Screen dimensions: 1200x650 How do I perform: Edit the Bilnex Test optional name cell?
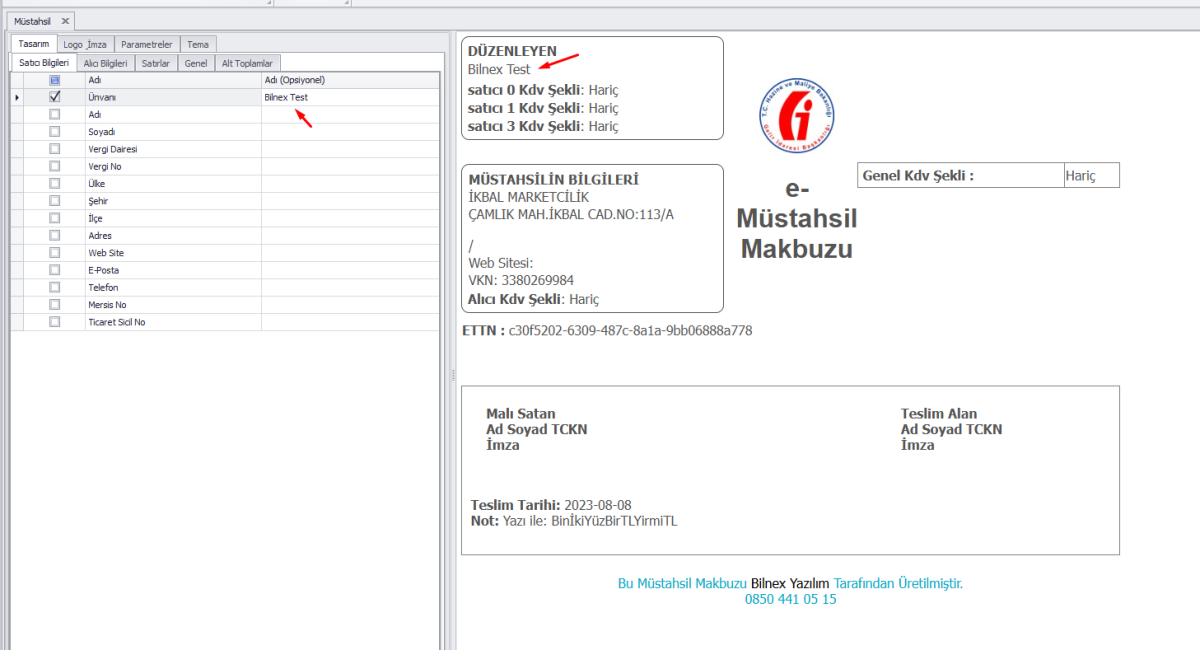pos(349,97)
